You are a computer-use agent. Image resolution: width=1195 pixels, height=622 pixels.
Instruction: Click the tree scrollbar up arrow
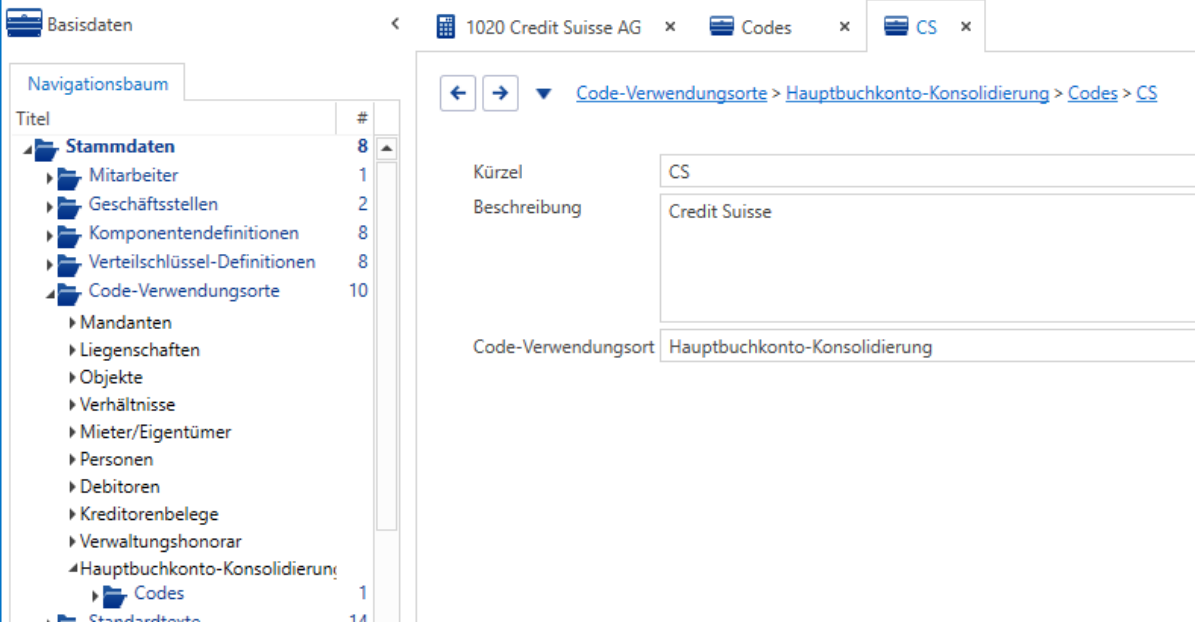pos(386,148)
